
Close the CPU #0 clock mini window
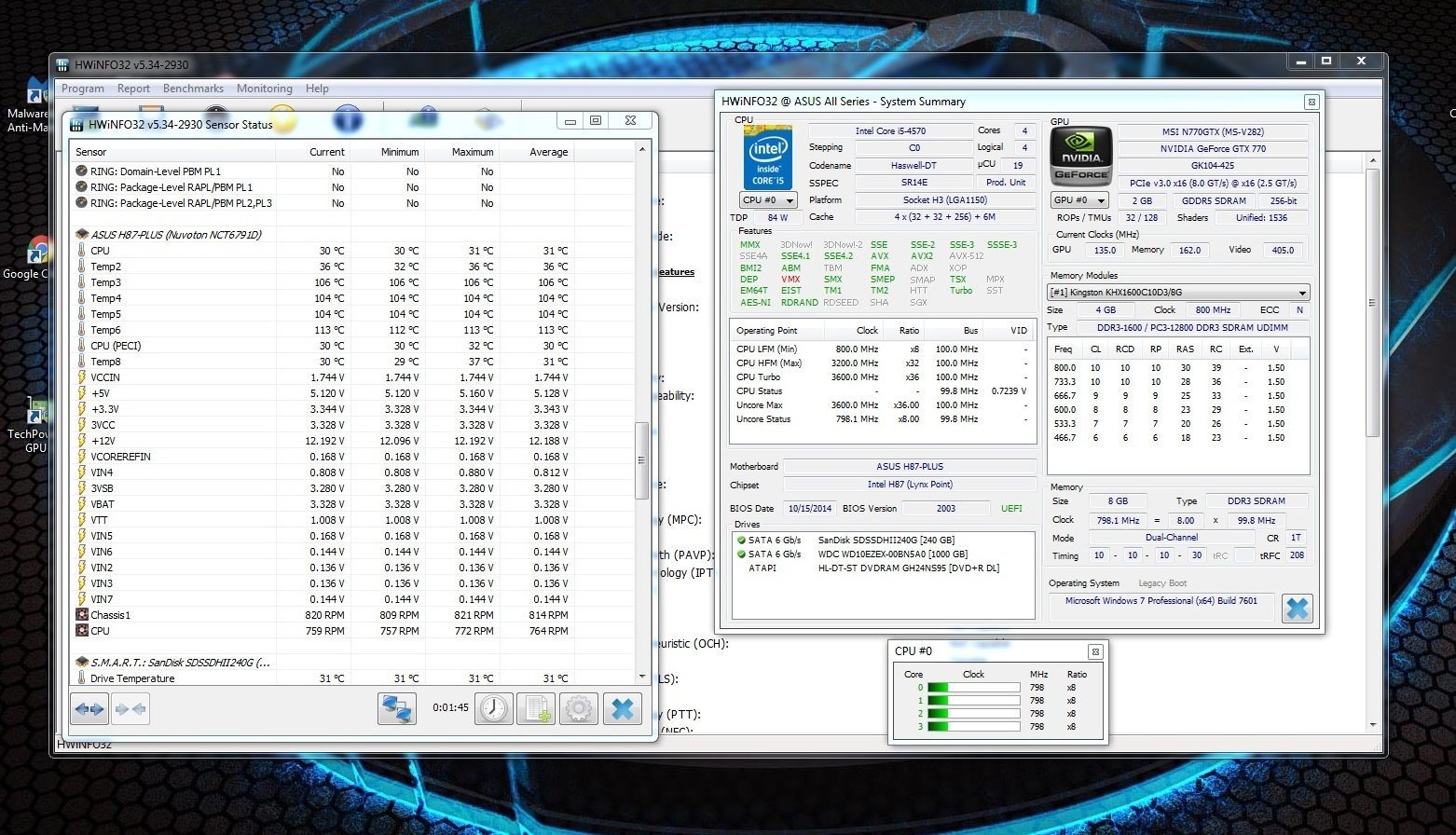click(x=1095, y=651)
